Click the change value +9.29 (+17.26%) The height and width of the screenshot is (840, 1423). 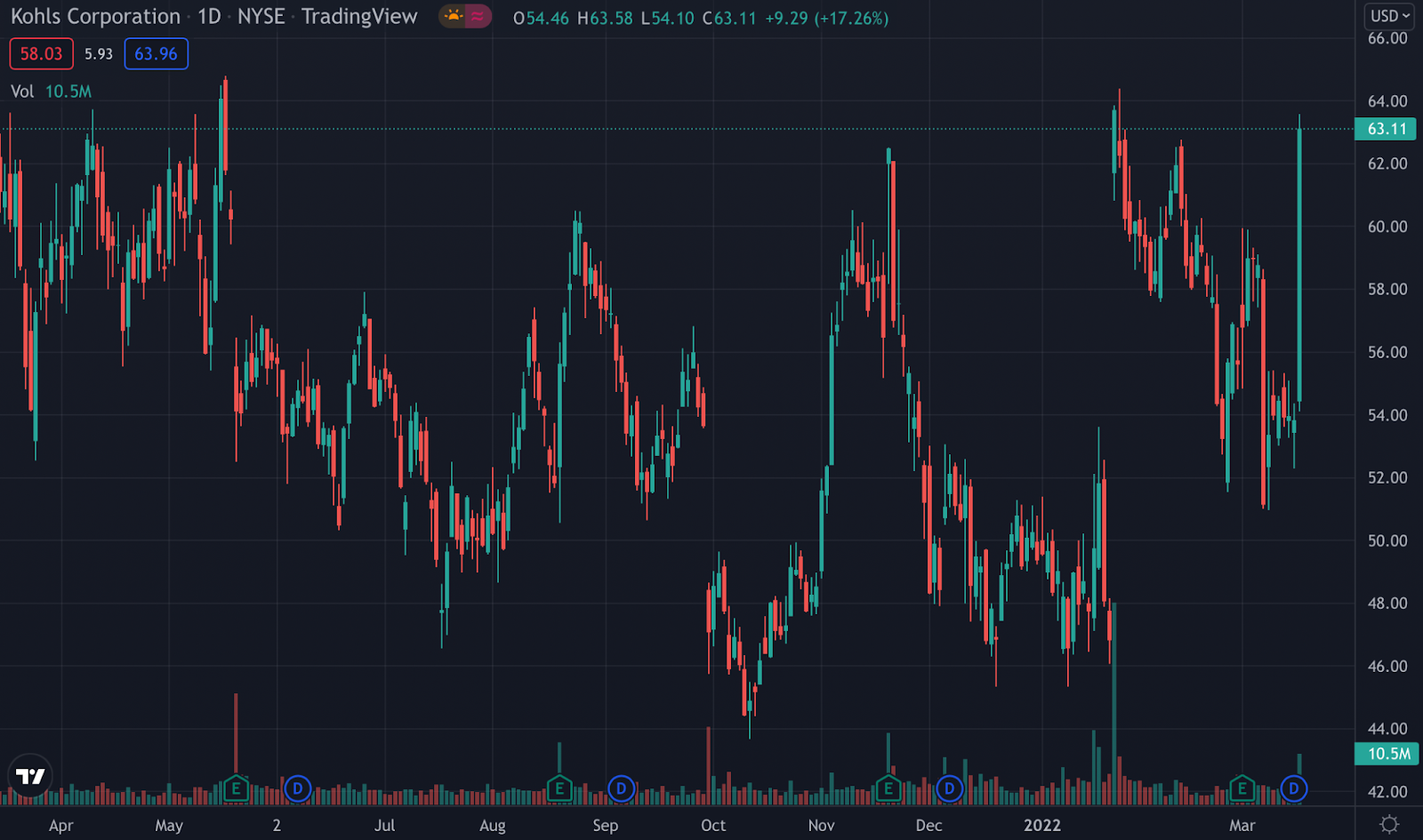[x=827, y=18]
